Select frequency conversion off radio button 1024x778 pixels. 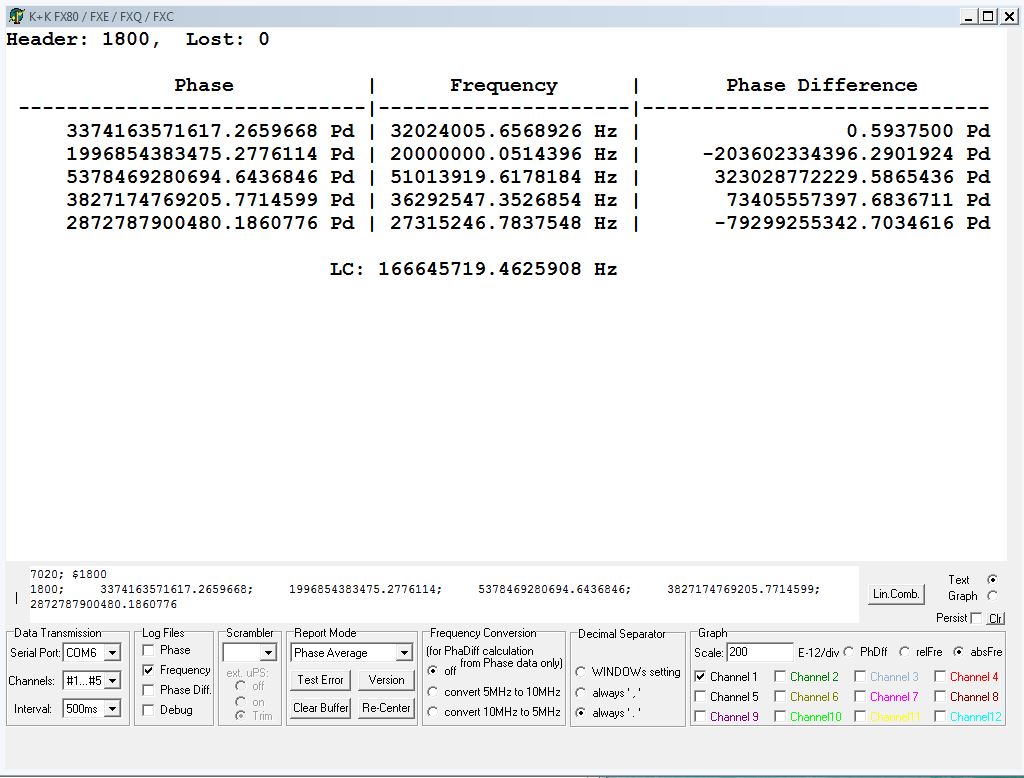point(432,671)
